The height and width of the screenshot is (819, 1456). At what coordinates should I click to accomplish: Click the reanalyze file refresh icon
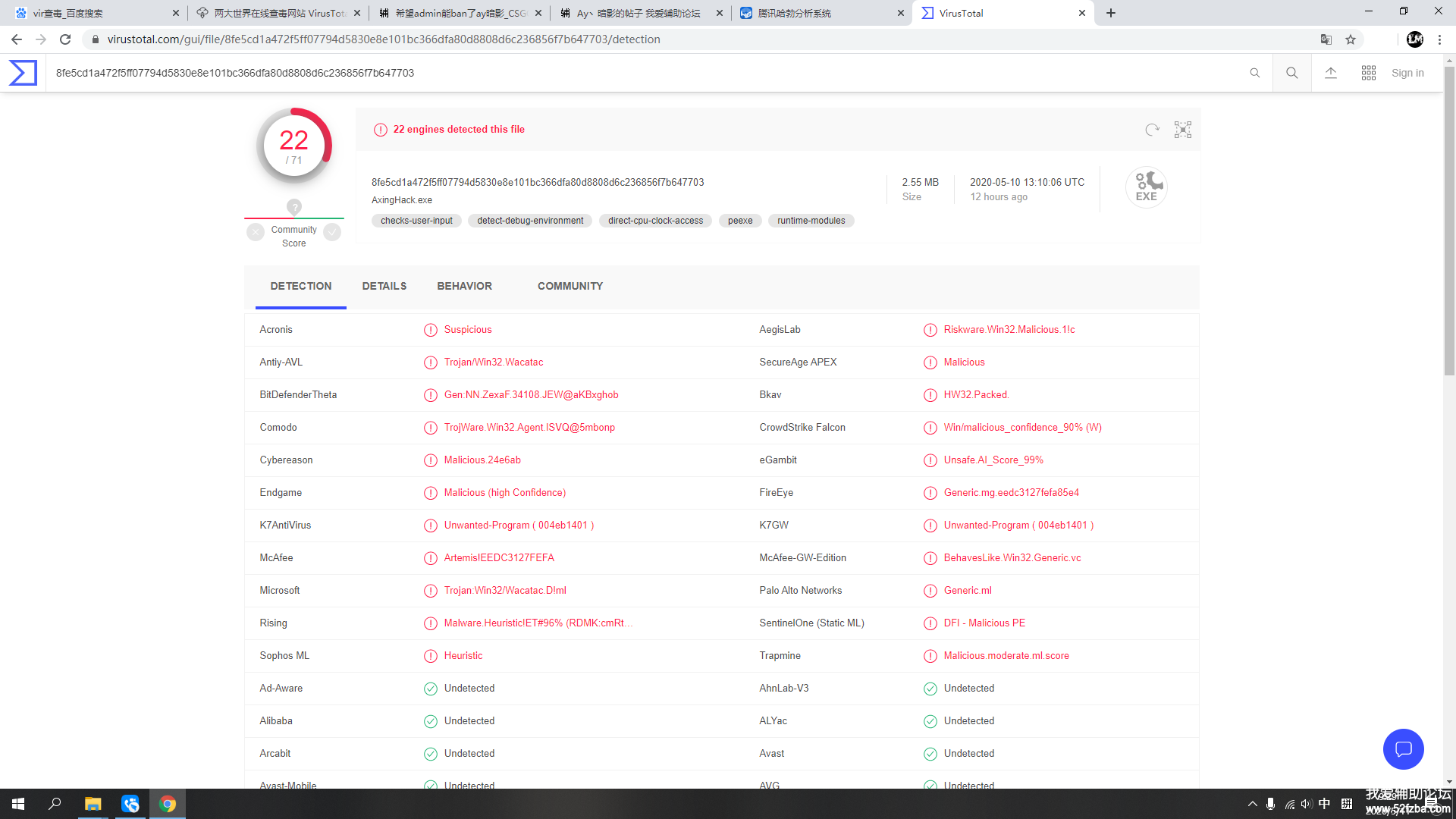[x=1152, y=130]
